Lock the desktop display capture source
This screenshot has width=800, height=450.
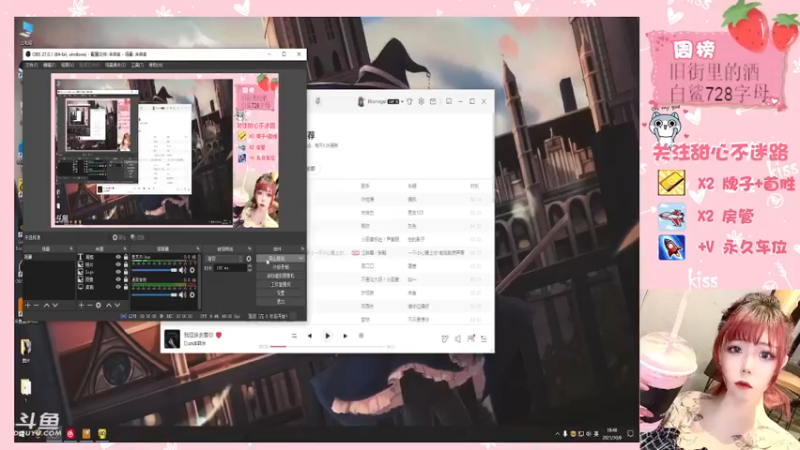126,287
